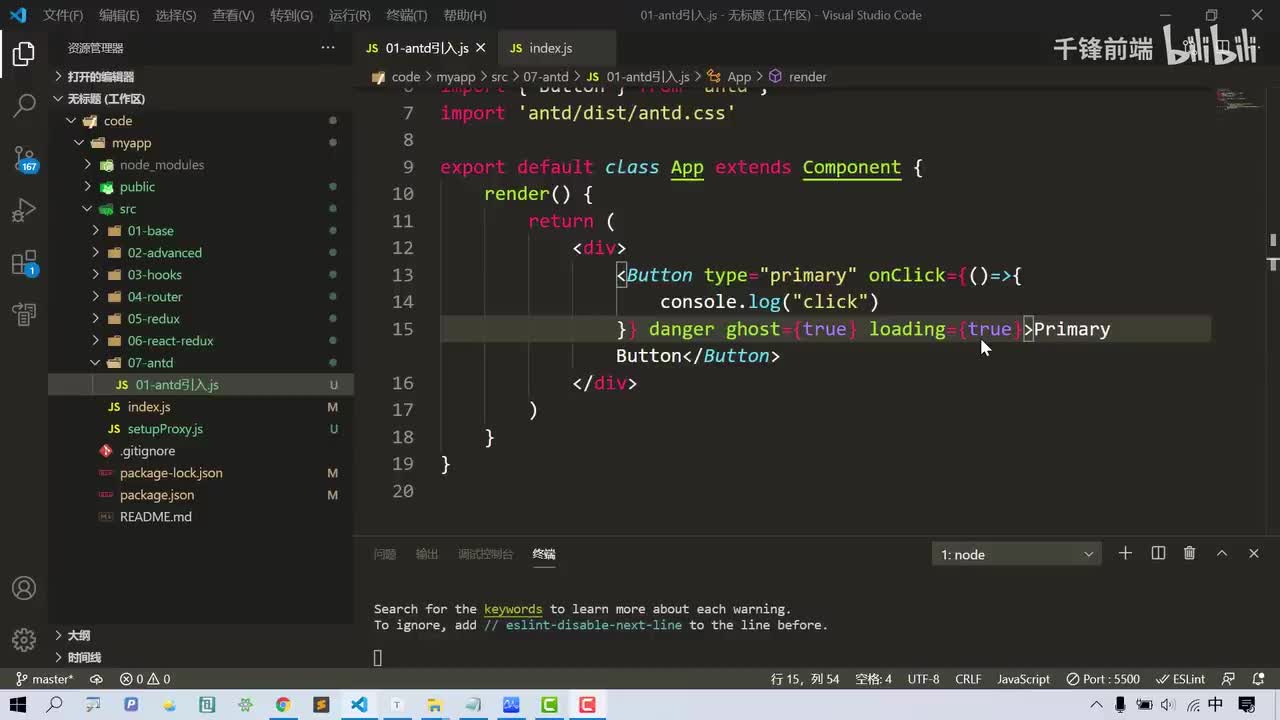The width and height of the screenshot is (1280, 720).
Task: Expand the 大纲 outline section
Action: point(201,635)
